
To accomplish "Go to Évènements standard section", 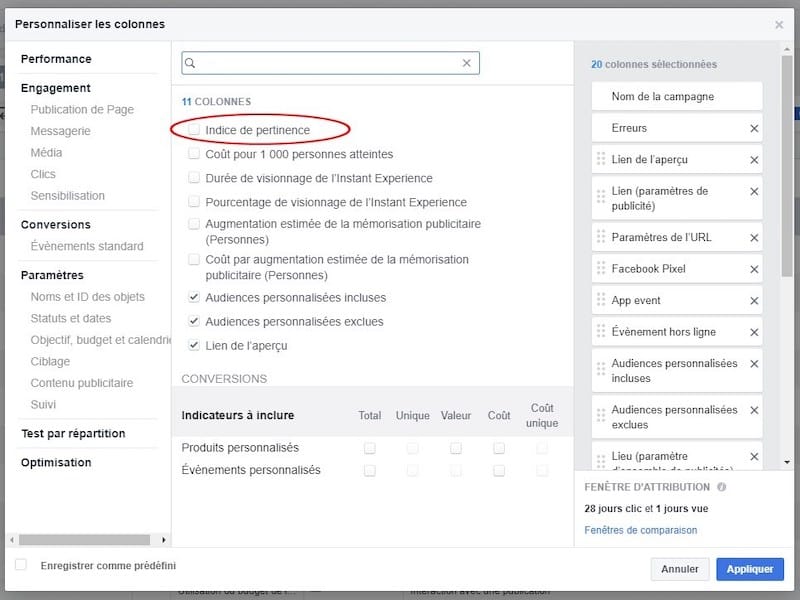I will point(87,246).
